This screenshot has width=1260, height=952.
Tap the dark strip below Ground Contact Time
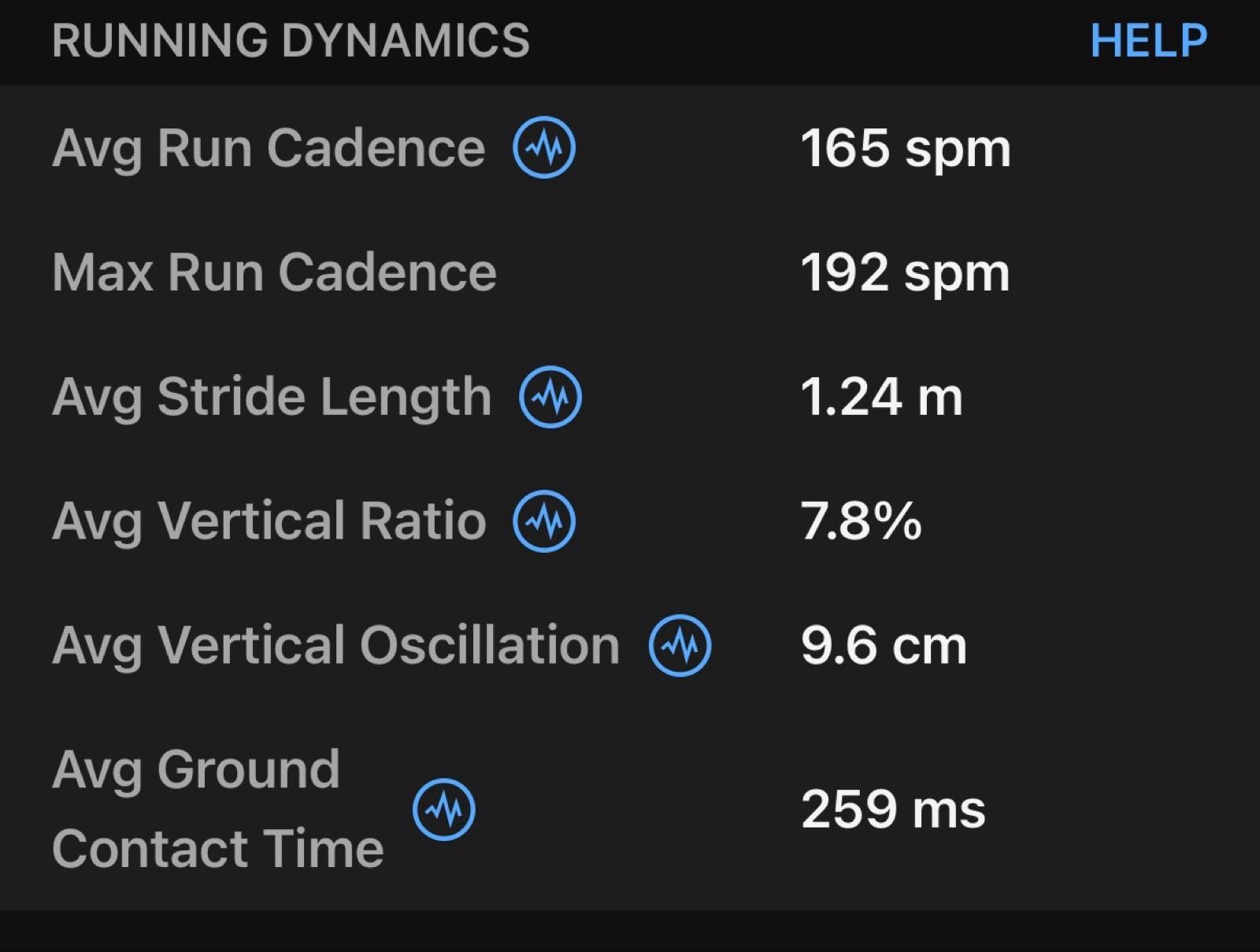pos(630,932)
